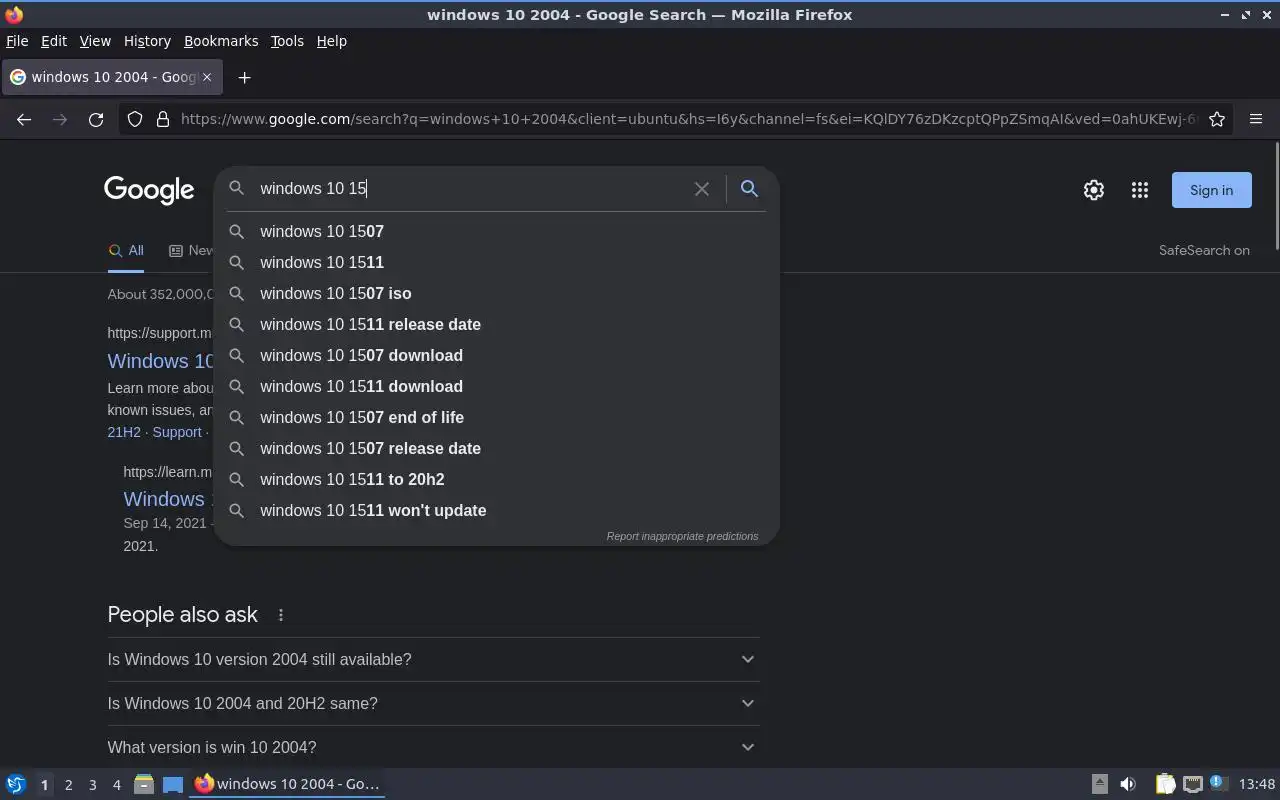
Task: Open the Google apps grid
Action: [x=1140, y=190]
